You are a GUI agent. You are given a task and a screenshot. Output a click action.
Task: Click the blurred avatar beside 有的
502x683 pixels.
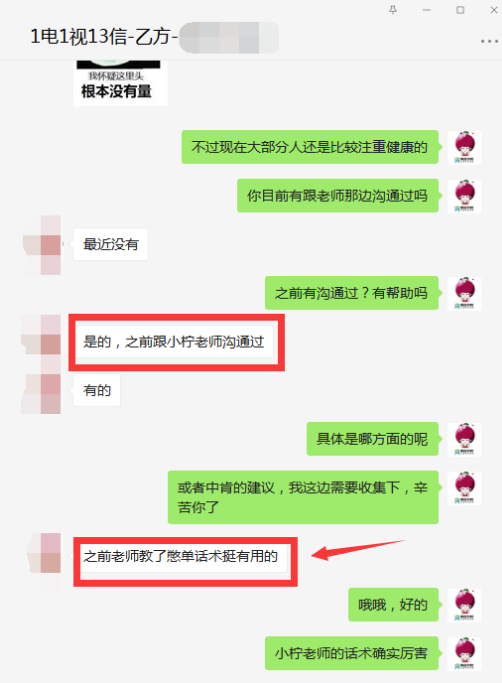tap(42, 392)
